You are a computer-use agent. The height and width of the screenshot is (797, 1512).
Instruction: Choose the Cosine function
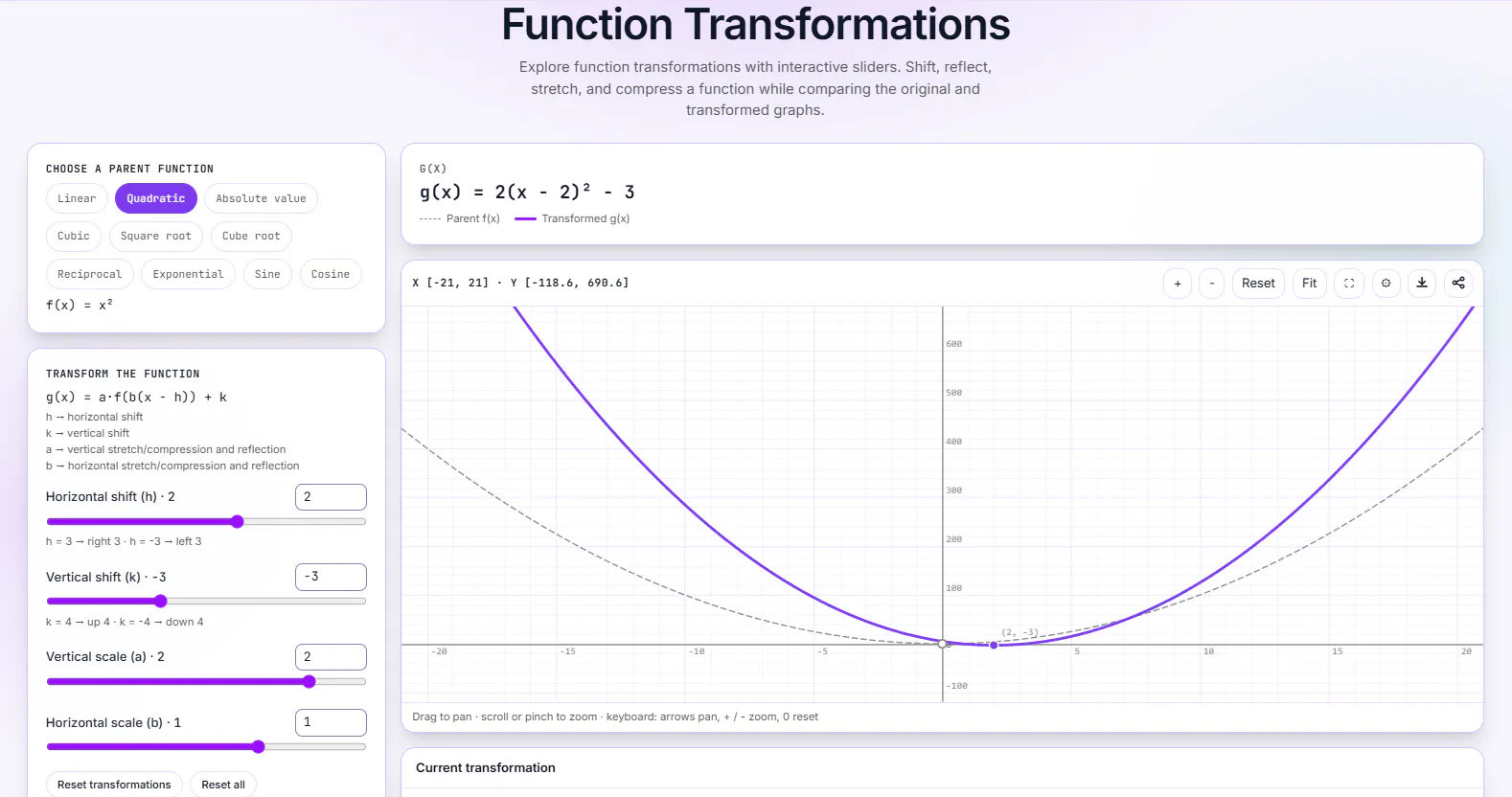coord(331,274)
